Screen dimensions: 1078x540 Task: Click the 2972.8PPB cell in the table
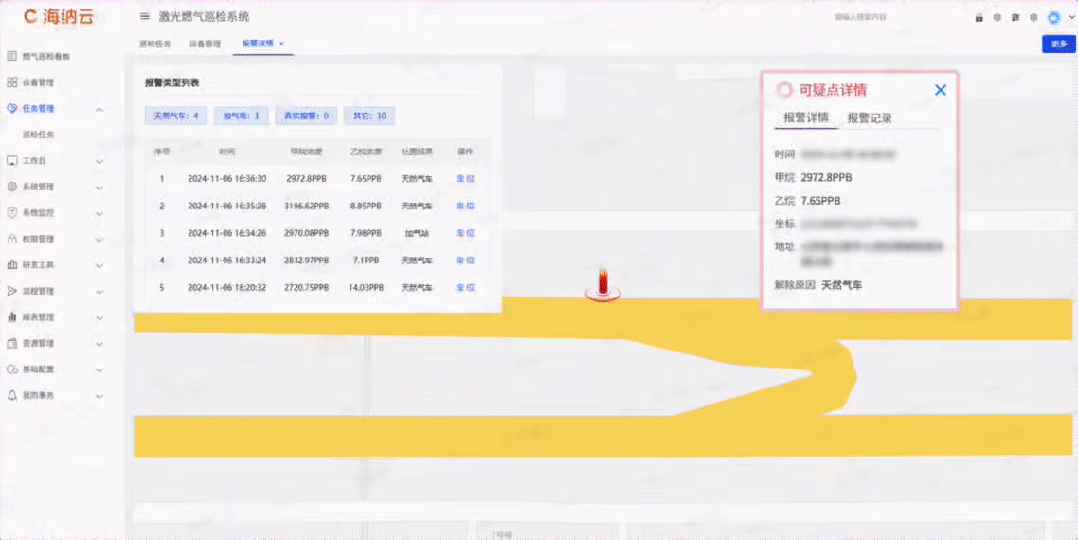pyautogui.click(x=307, y=178)
